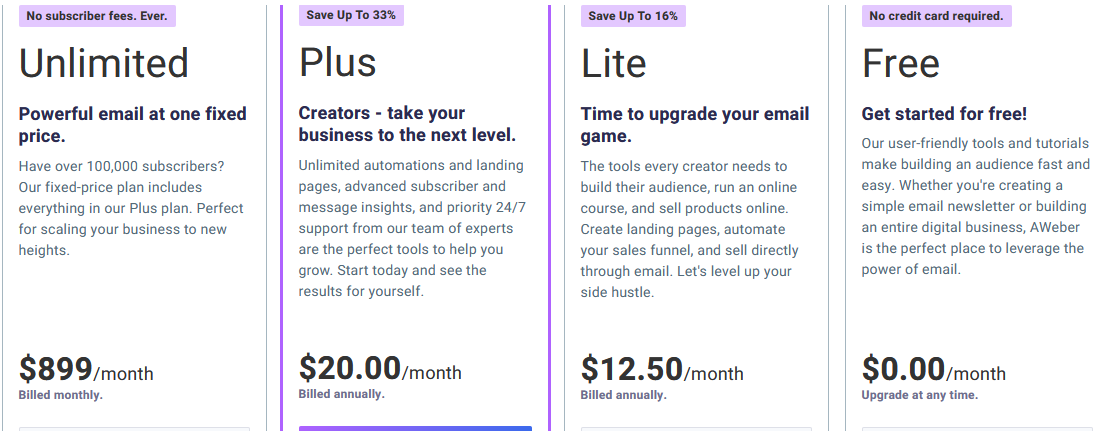Click 'Get started for free!' heading

tap(944, 114)
